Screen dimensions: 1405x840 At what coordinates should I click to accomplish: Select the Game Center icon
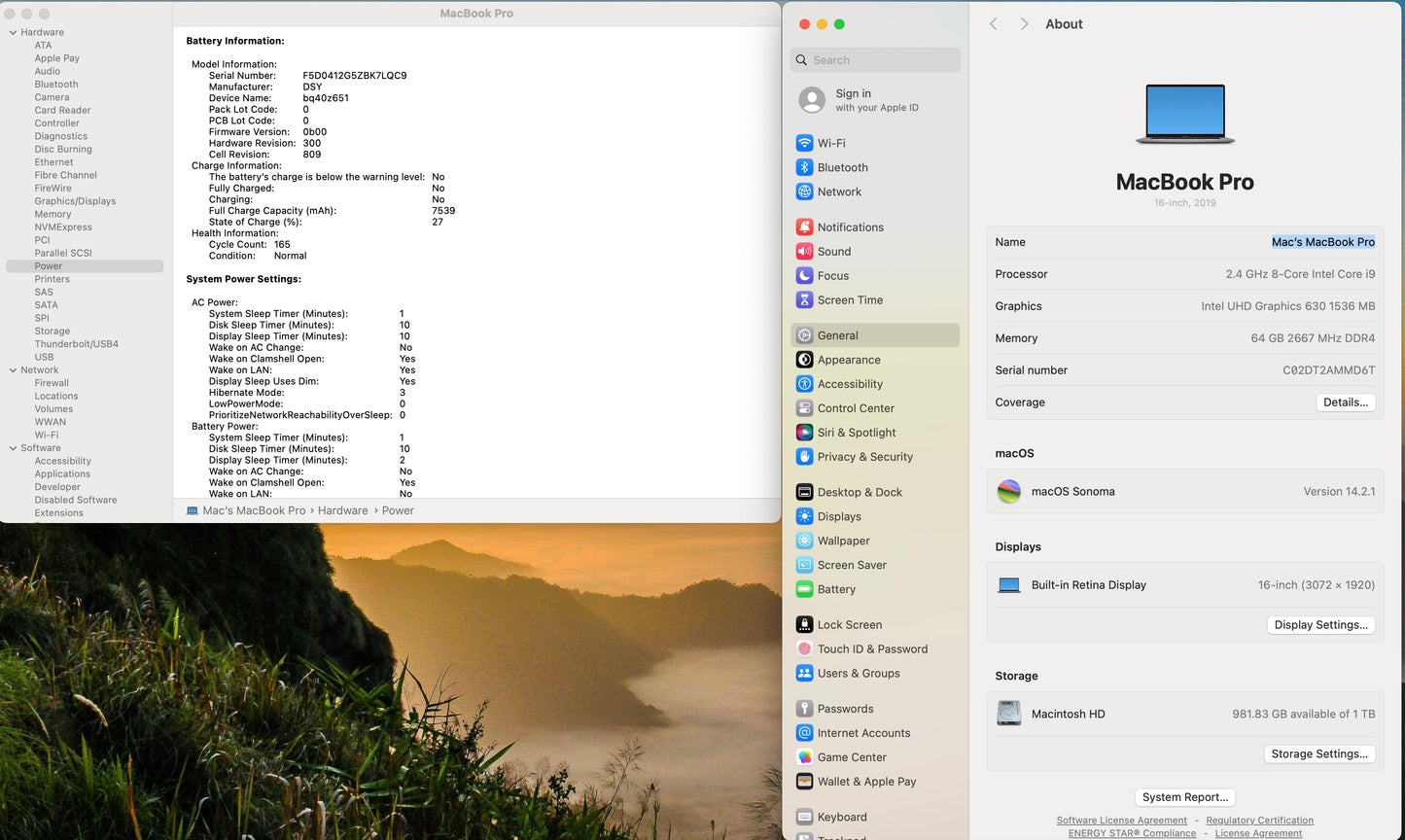pyautogui.click(x=804, y=757)
